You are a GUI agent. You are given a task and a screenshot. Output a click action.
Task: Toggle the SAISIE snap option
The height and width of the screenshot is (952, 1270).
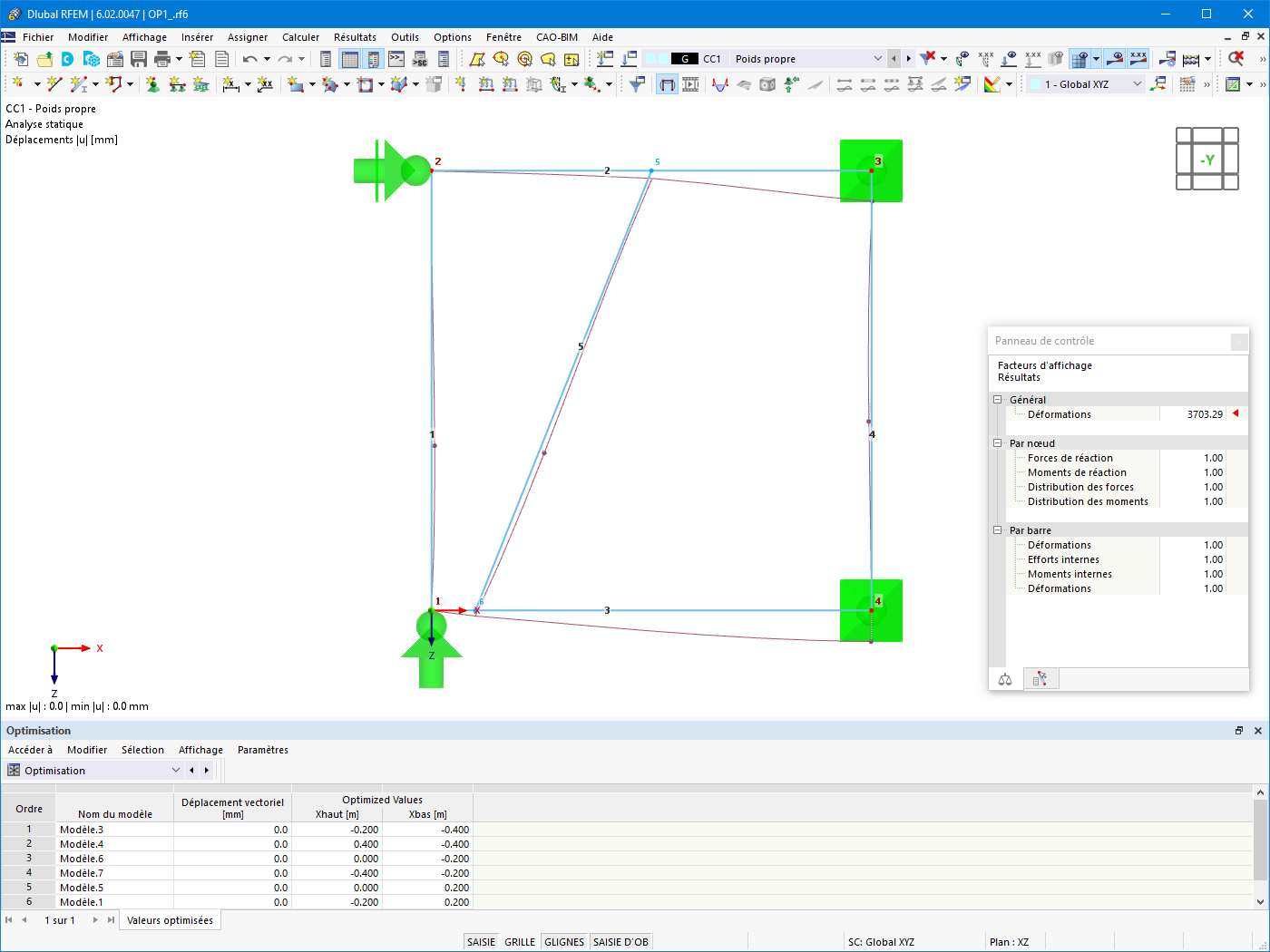[x=481, y=942]
